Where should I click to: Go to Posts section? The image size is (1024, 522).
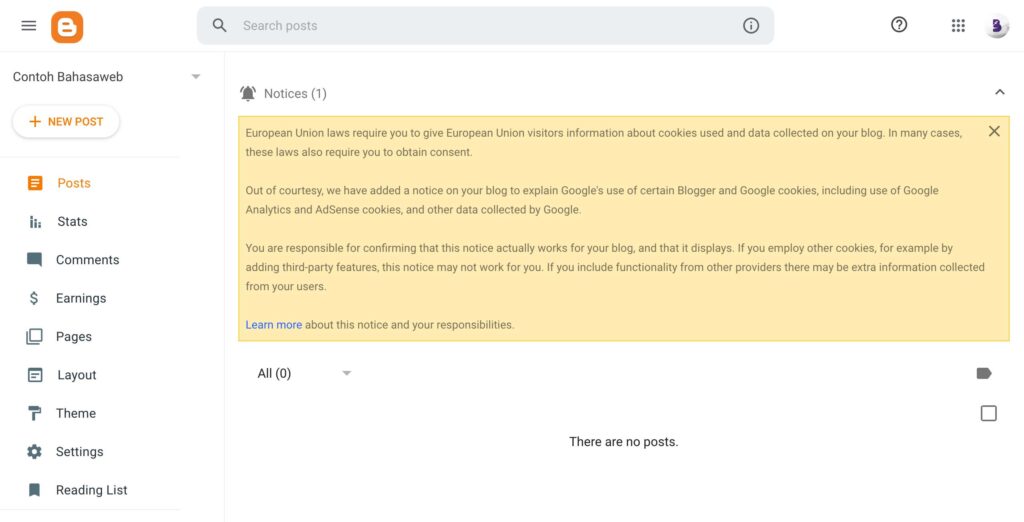click(74, 183)
